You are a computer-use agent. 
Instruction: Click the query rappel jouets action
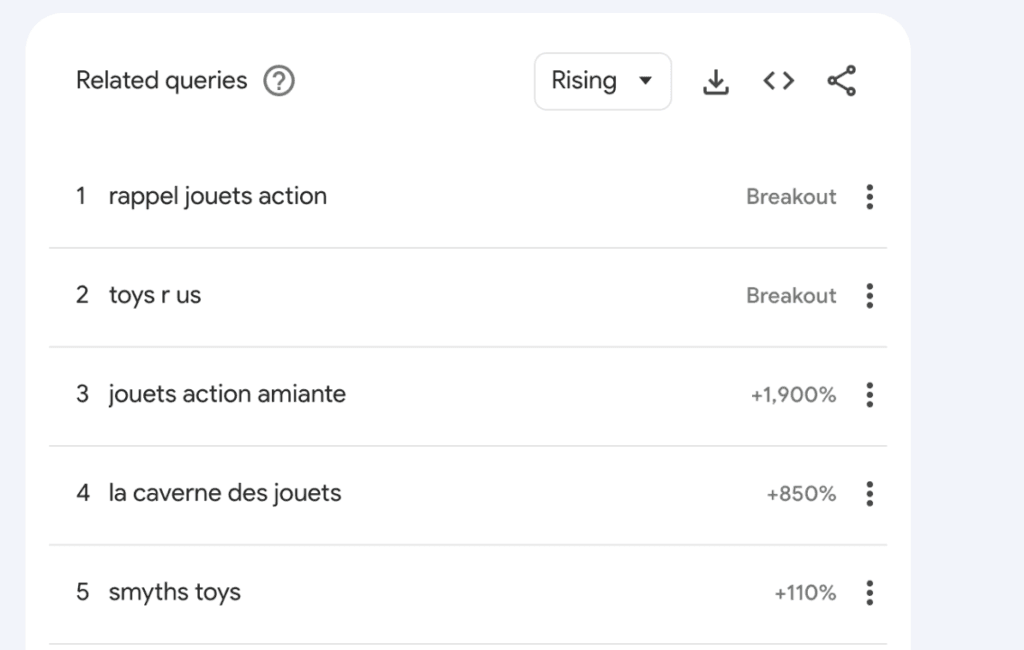(217, 196)
